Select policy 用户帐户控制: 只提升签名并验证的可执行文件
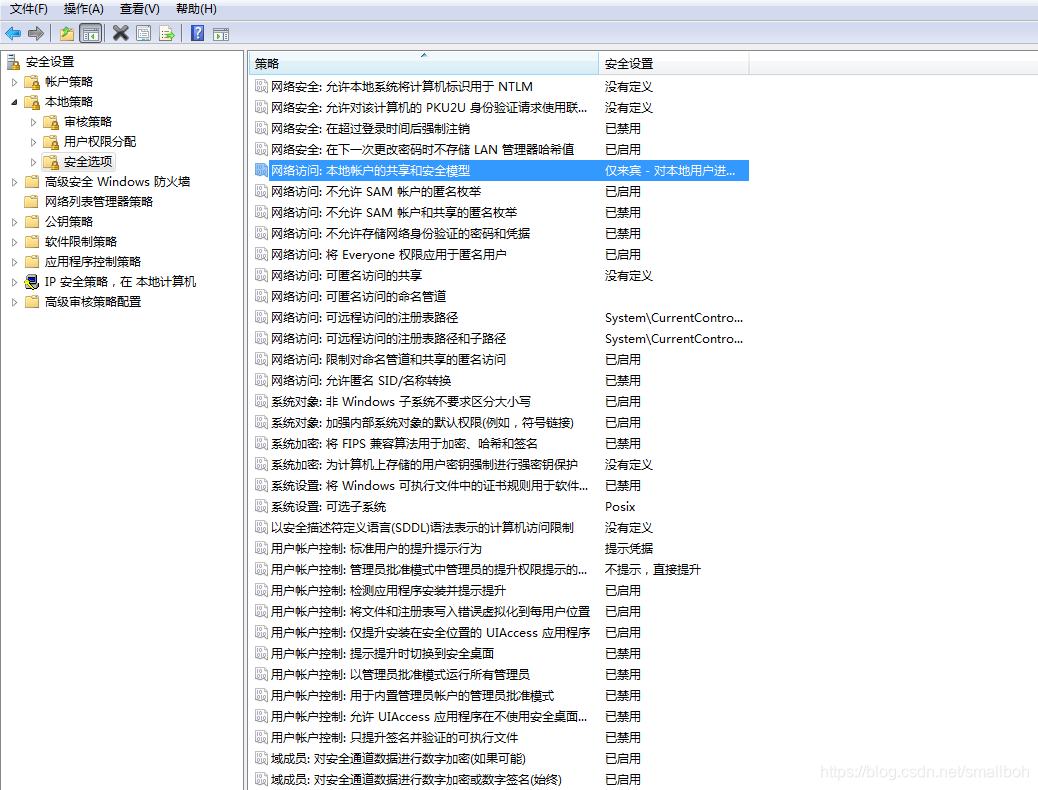Image resolution: width=1038 pixels, height=790 pixels. [394, 738]
